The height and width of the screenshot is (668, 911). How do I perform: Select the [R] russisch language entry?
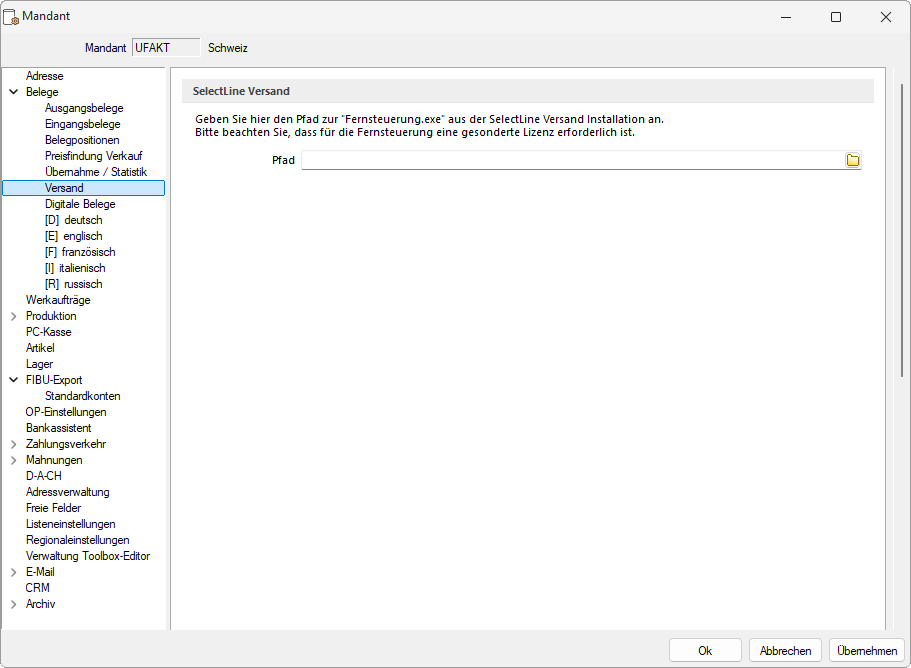(74, 284)
